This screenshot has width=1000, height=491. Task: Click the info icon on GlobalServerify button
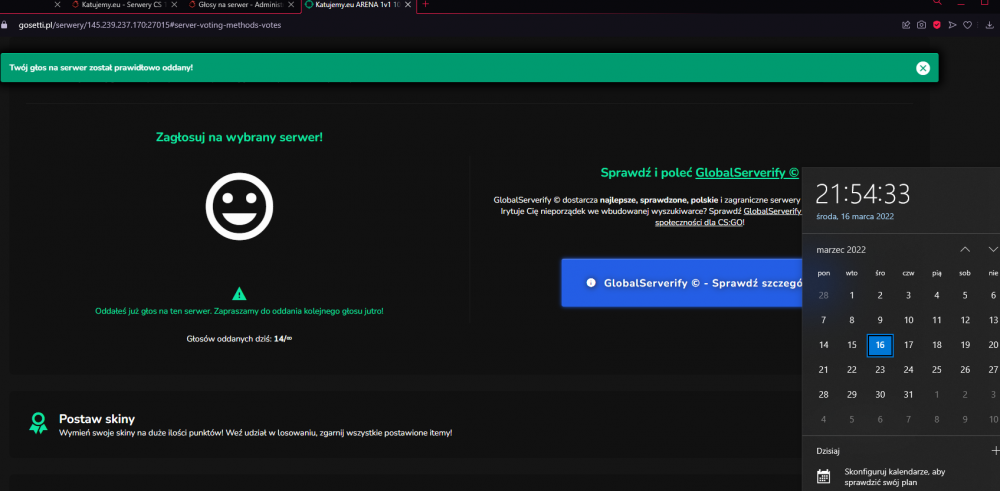tap(591, 282)
